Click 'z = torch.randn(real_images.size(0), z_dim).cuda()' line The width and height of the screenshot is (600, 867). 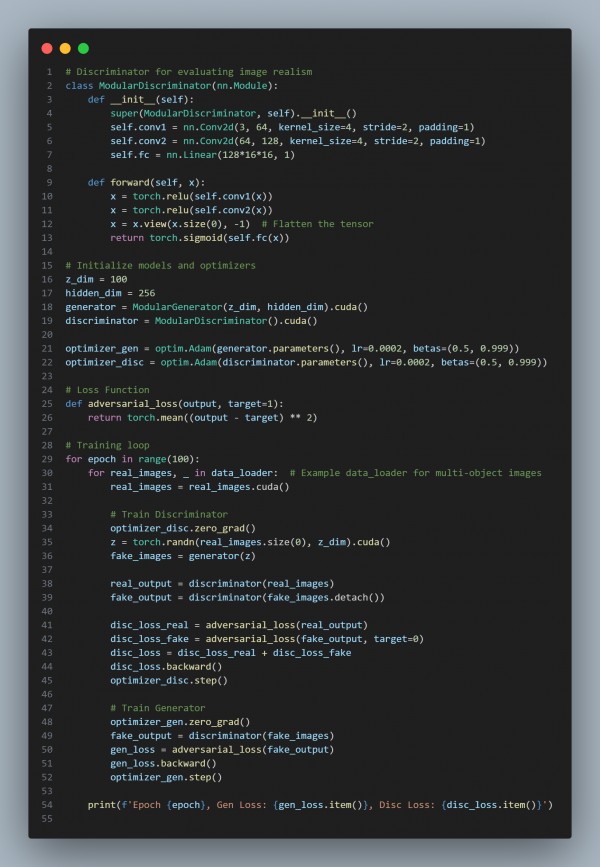tap(250, 542)
